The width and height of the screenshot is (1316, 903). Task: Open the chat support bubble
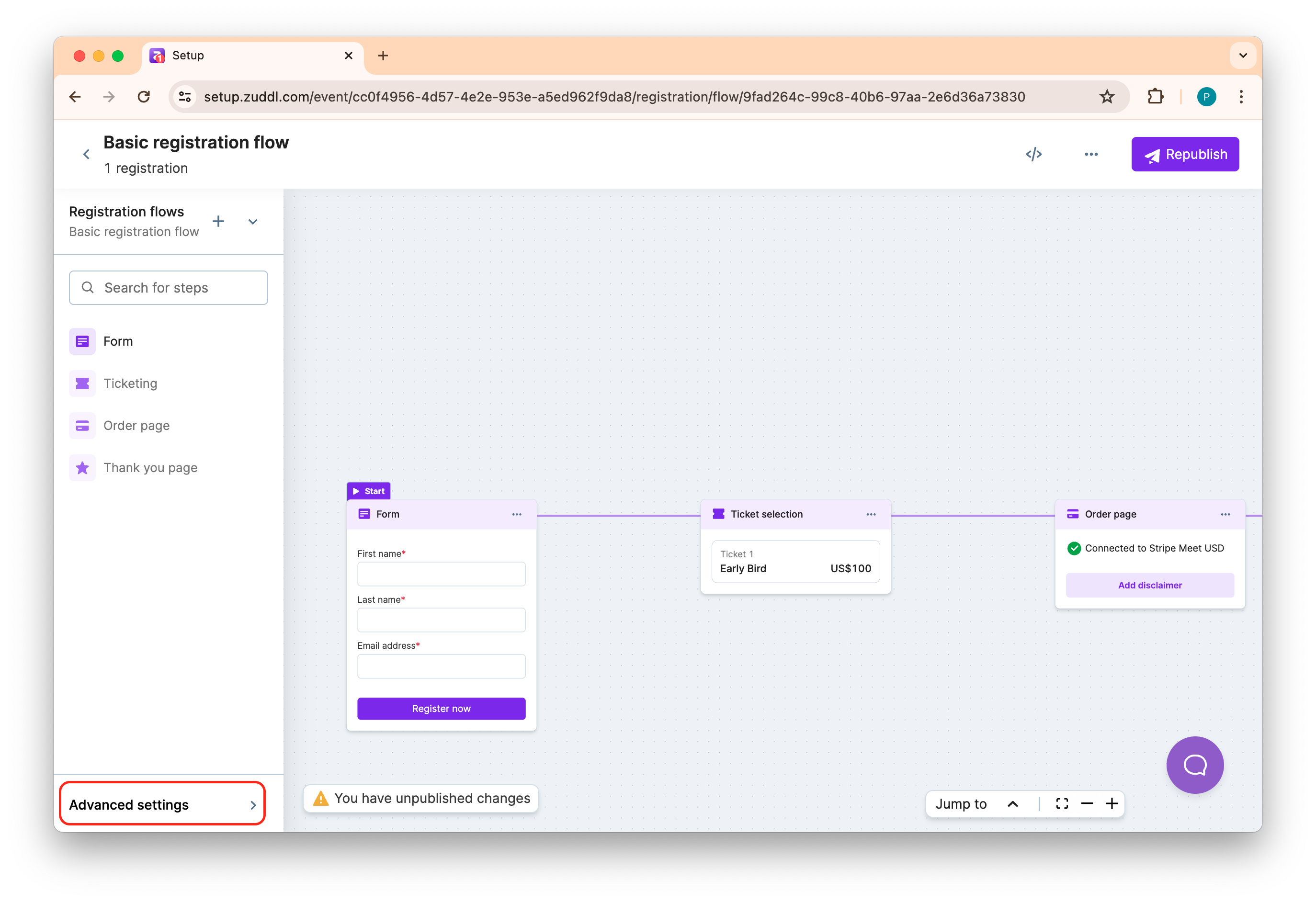[1194, 764]
